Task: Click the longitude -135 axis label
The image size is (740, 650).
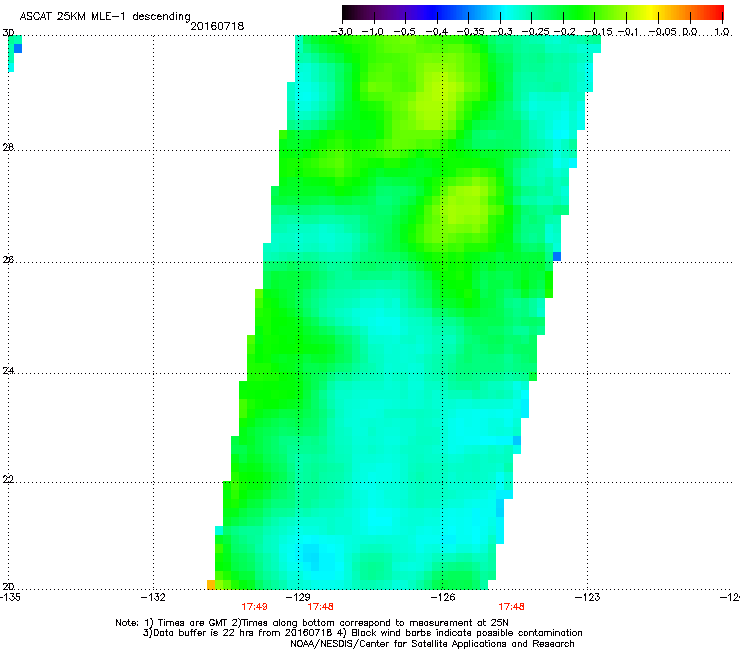Action: [10, 597]
